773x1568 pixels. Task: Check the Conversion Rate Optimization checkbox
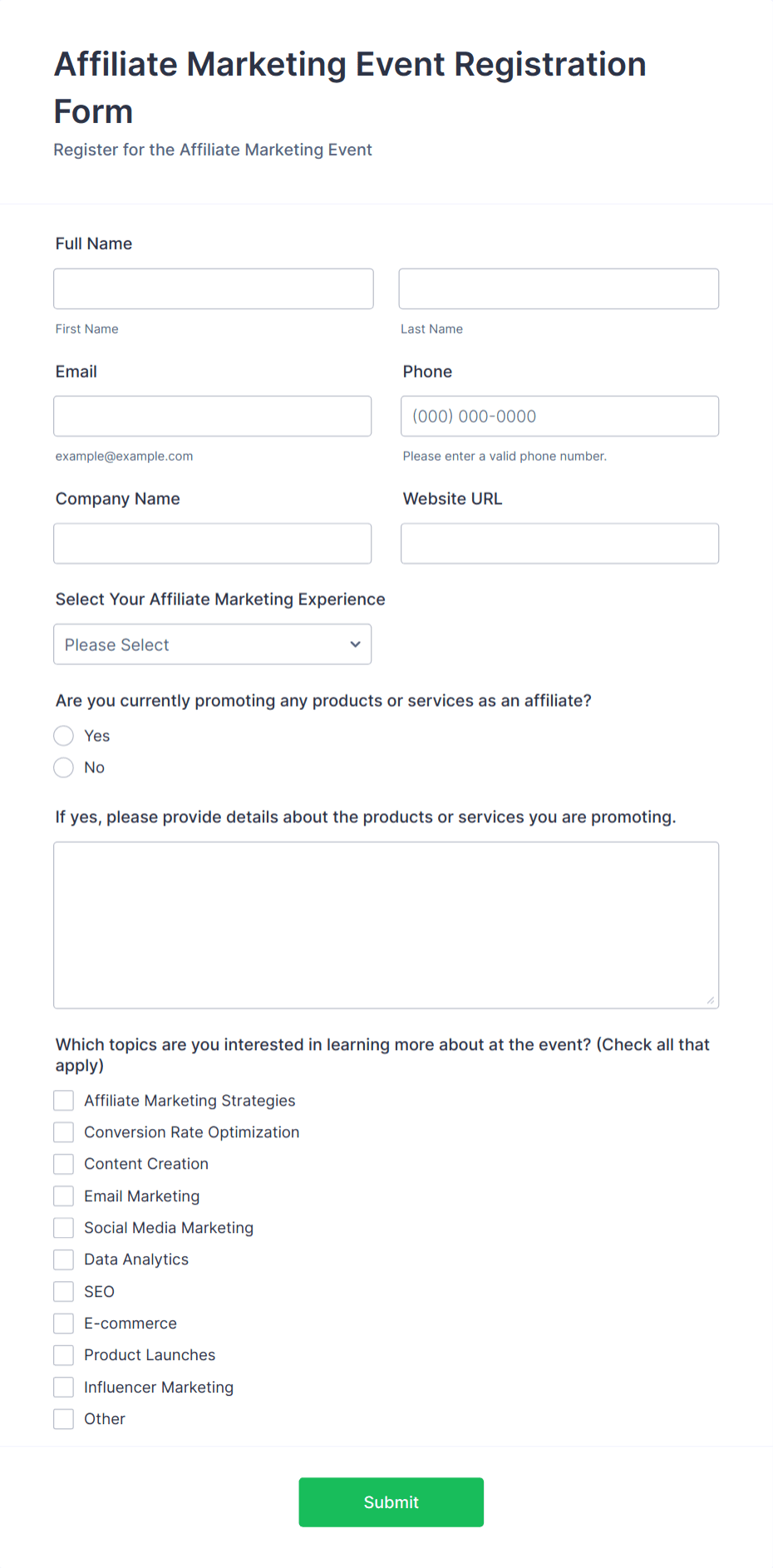click(x=63, y=1132)
